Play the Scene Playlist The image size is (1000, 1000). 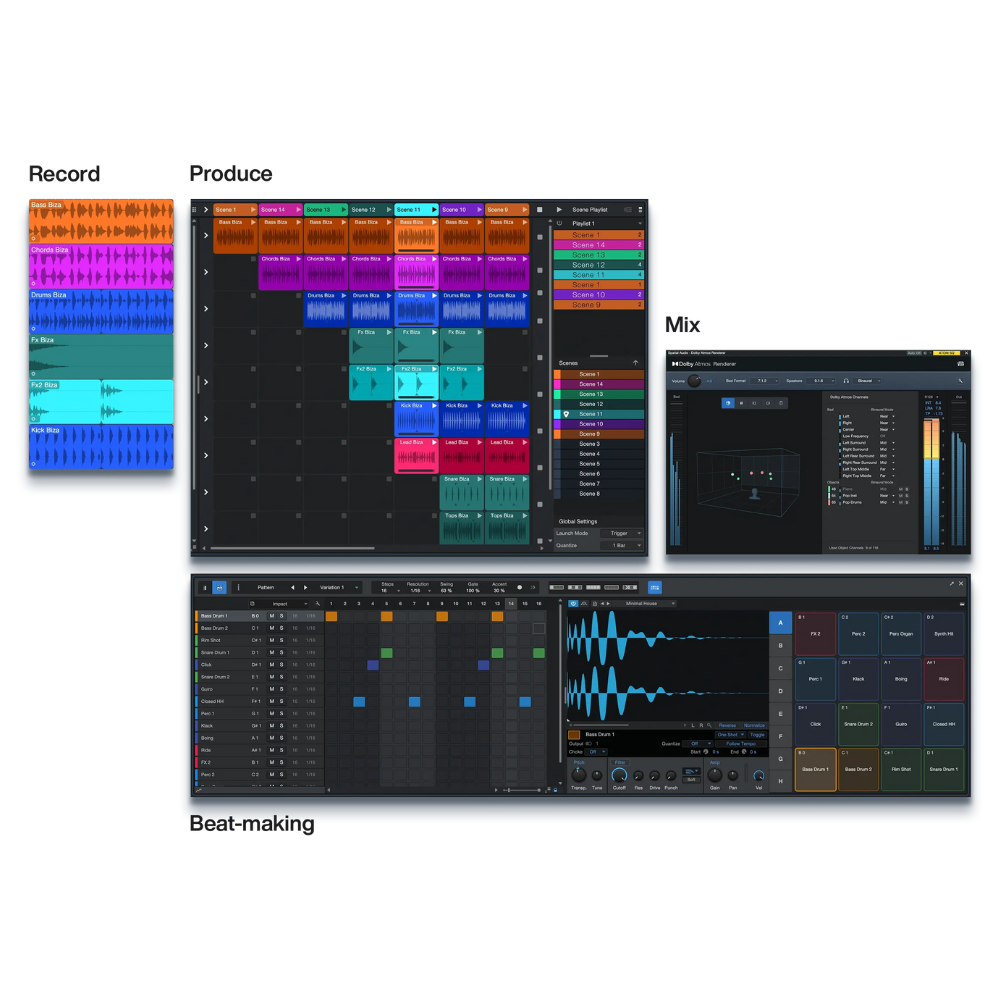559,210
